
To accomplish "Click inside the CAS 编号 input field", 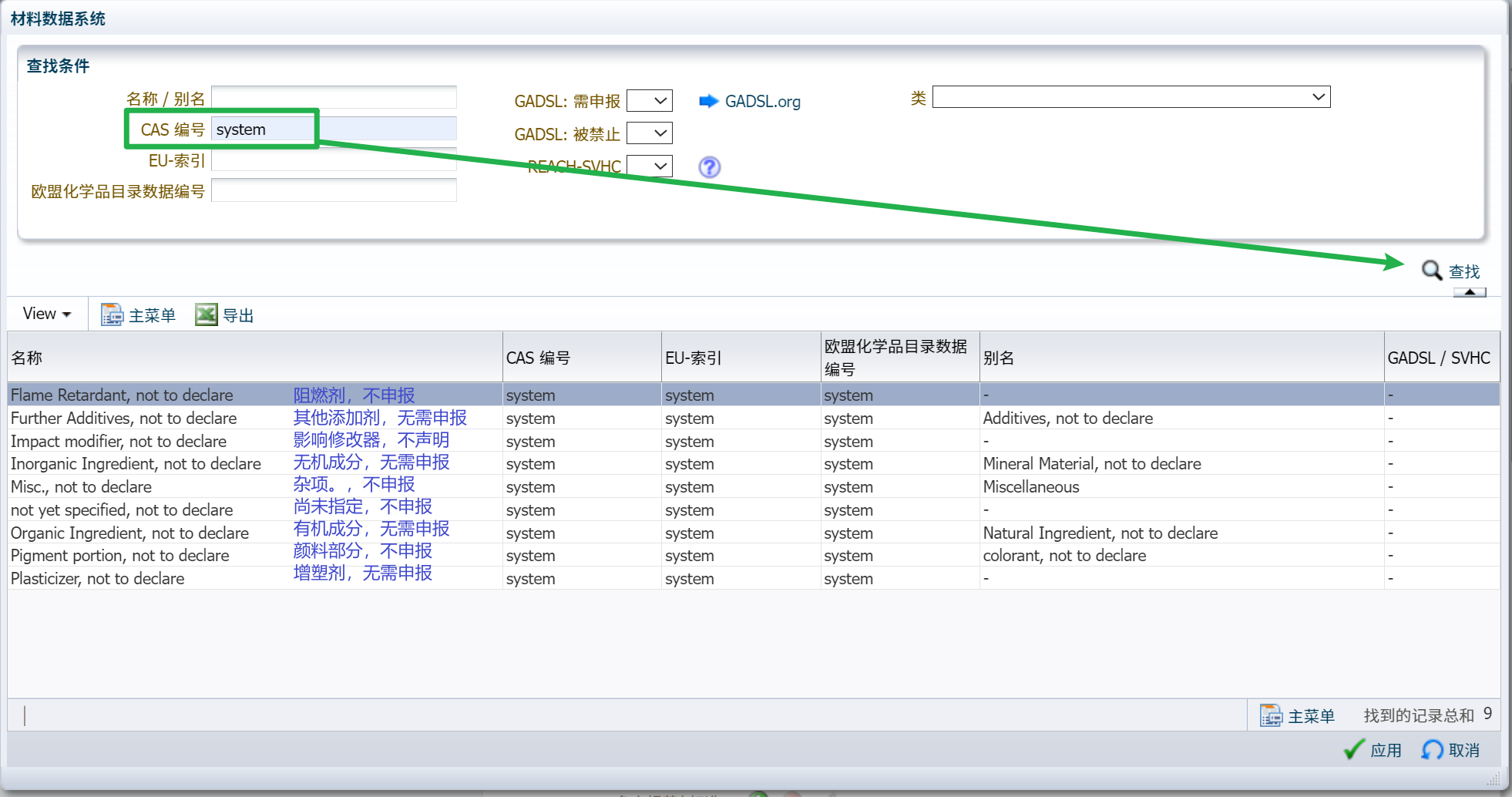I will click(334, 129).
